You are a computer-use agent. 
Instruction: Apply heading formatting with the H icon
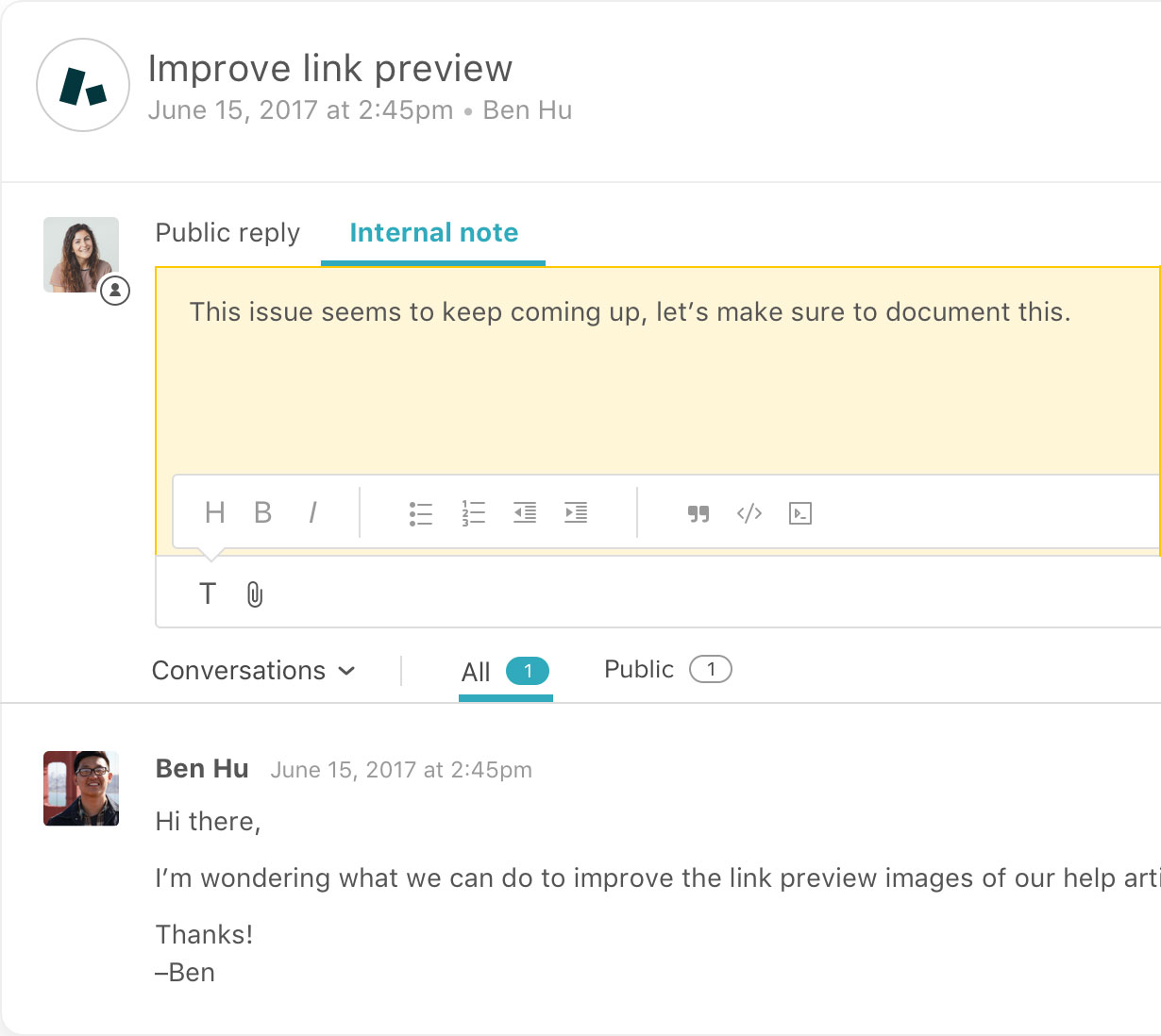click(x=214, y=512)
